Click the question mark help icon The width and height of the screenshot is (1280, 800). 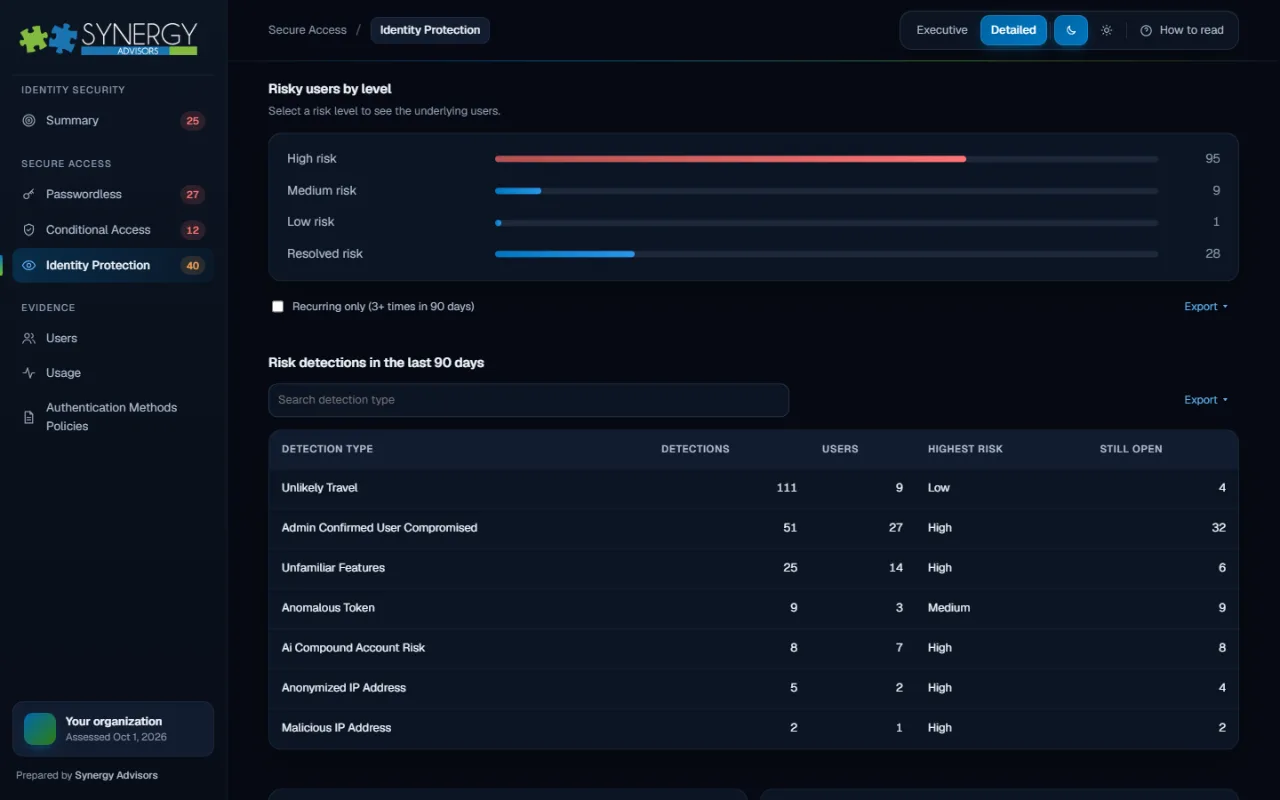pos(1146,30)
